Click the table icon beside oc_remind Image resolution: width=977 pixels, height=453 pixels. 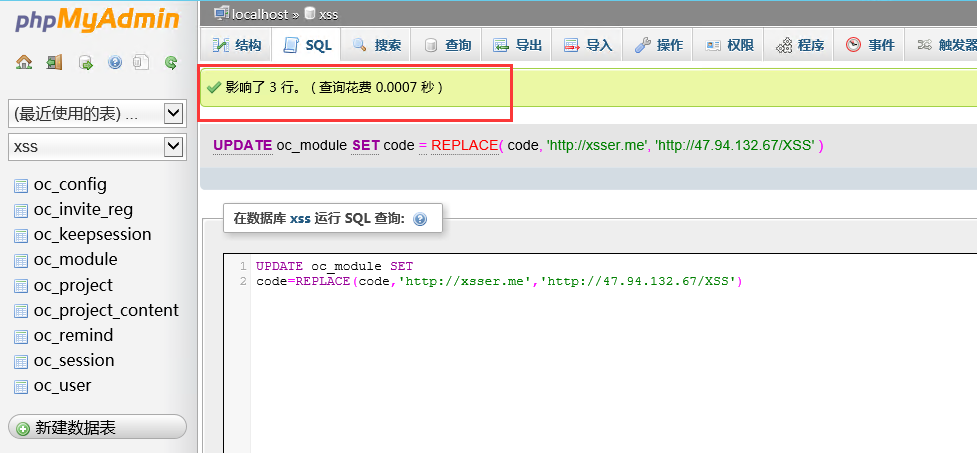[x=21, y=336]
